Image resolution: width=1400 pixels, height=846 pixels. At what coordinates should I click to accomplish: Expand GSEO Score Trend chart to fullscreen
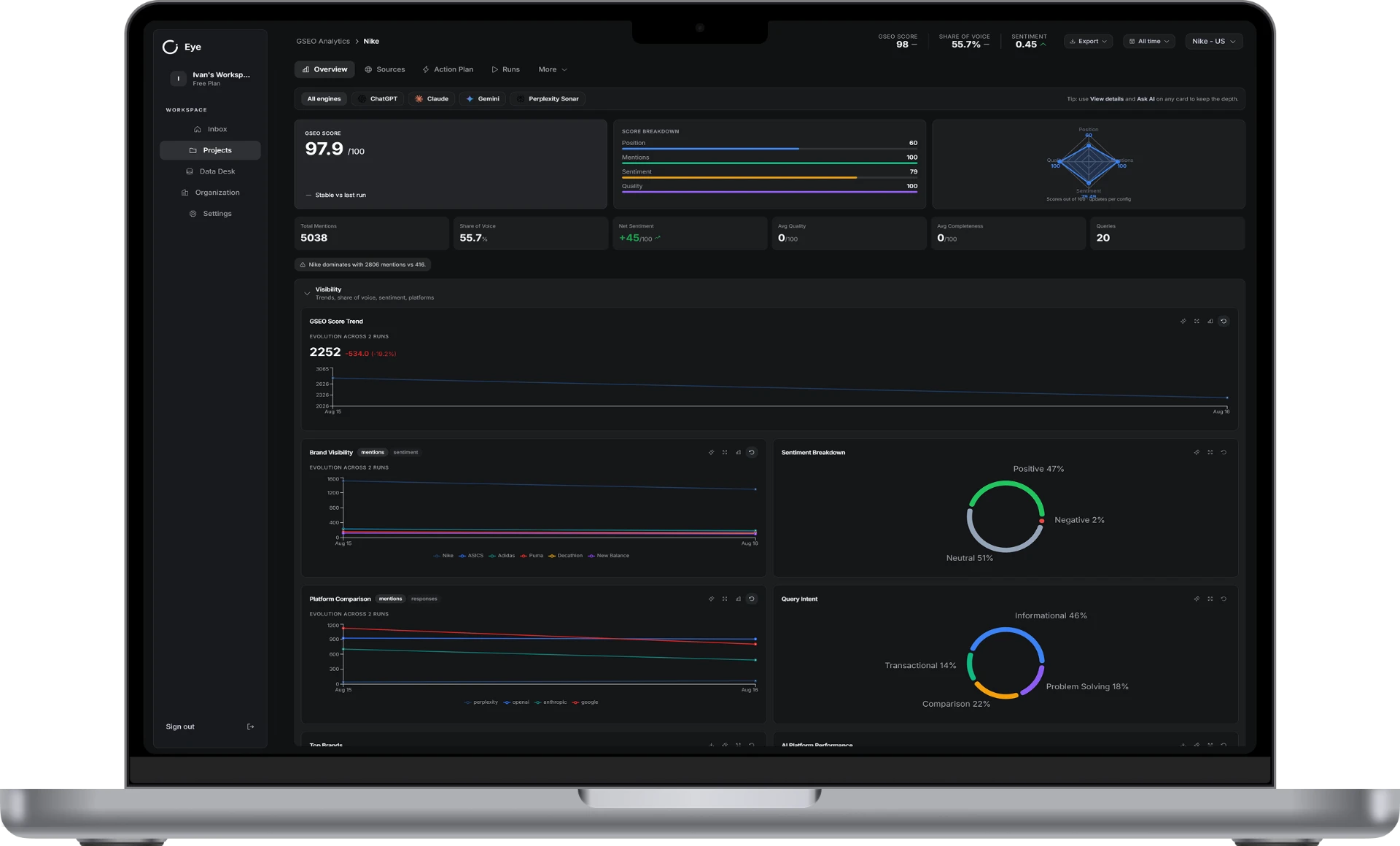pyautogui.click(x=1197, y=321)
